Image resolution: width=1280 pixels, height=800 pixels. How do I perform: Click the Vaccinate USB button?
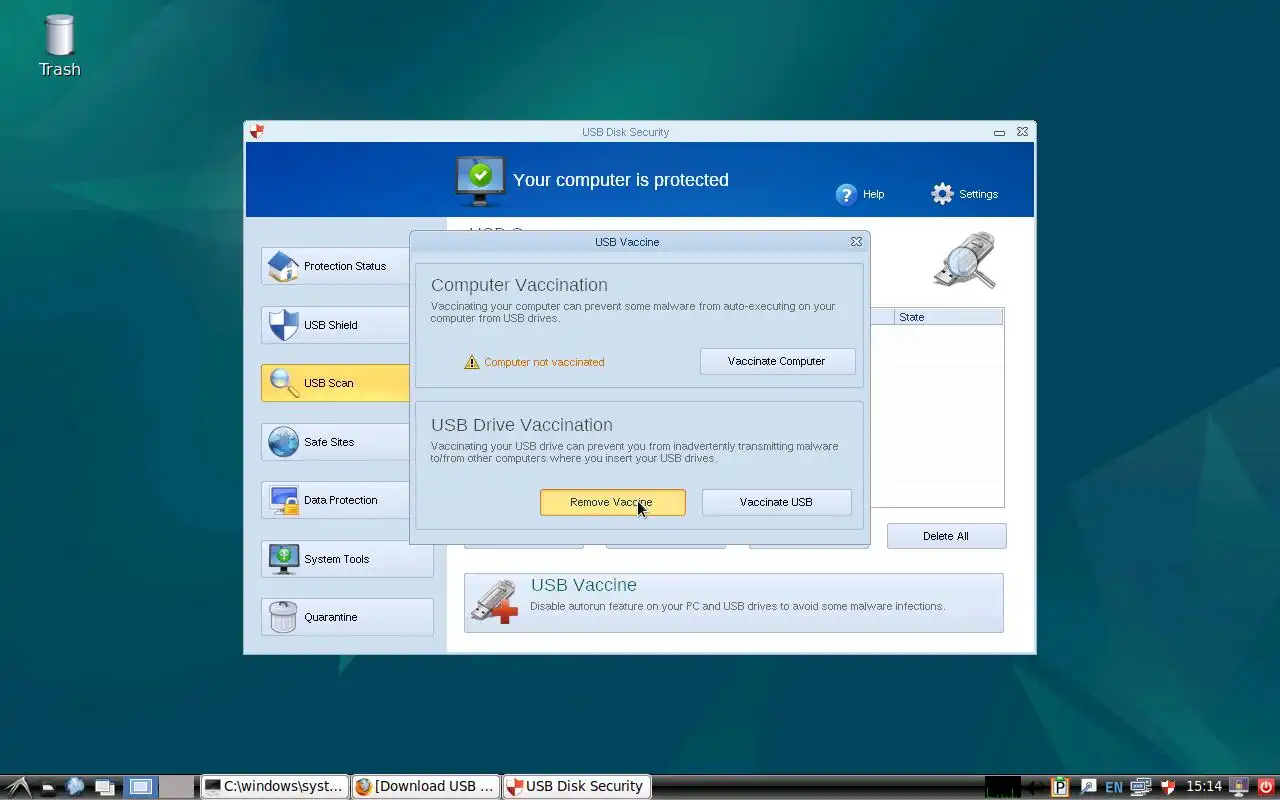[776, 502]
